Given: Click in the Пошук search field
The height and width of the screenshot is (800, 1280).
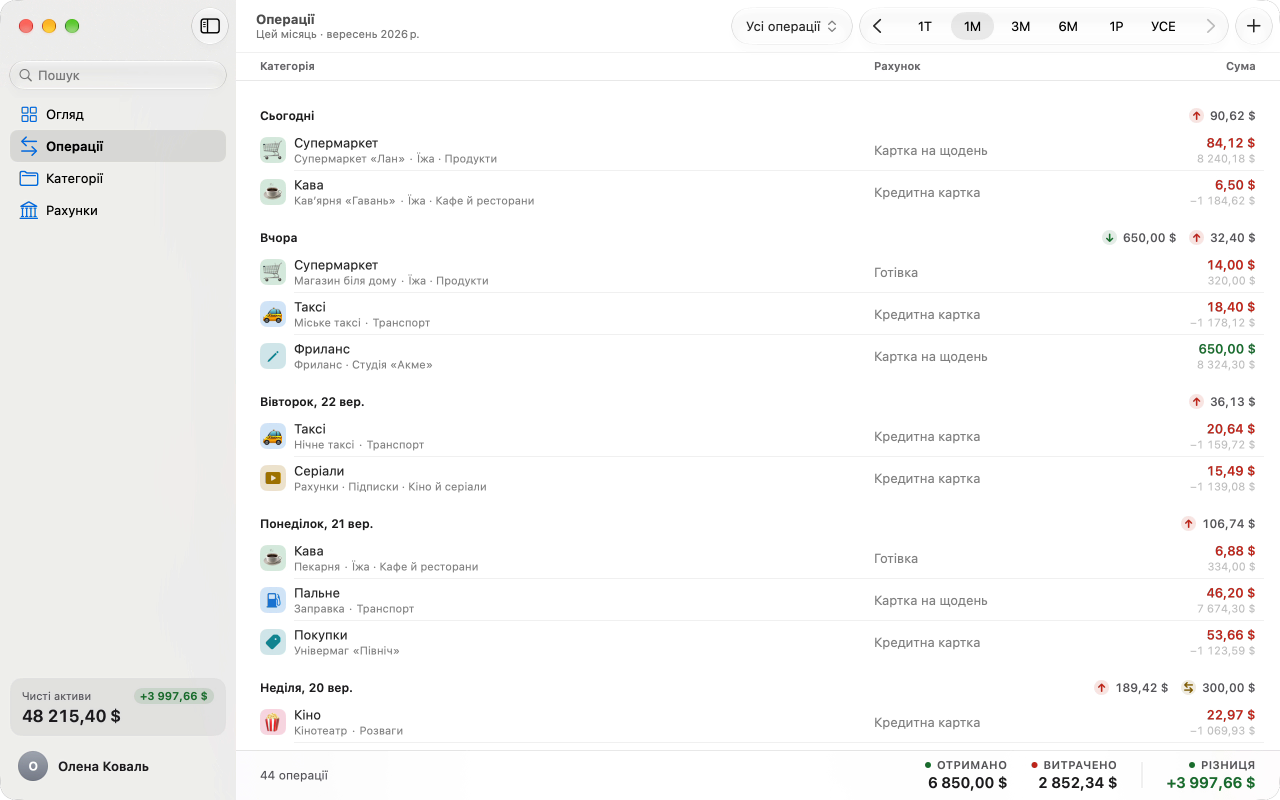Looking at the screenshot, I should pos(118,75).
